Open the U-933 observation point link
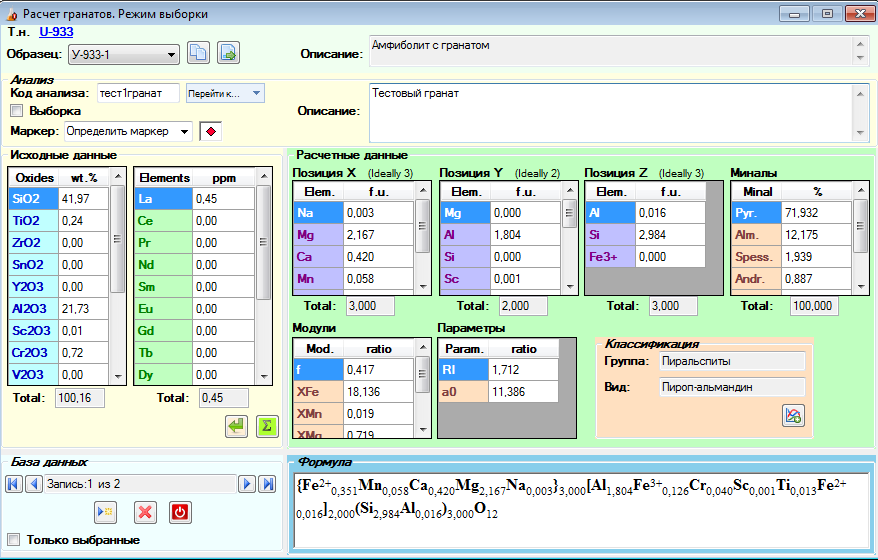The width and height of the screenshot is (878, 560). [x=56, y=32]
